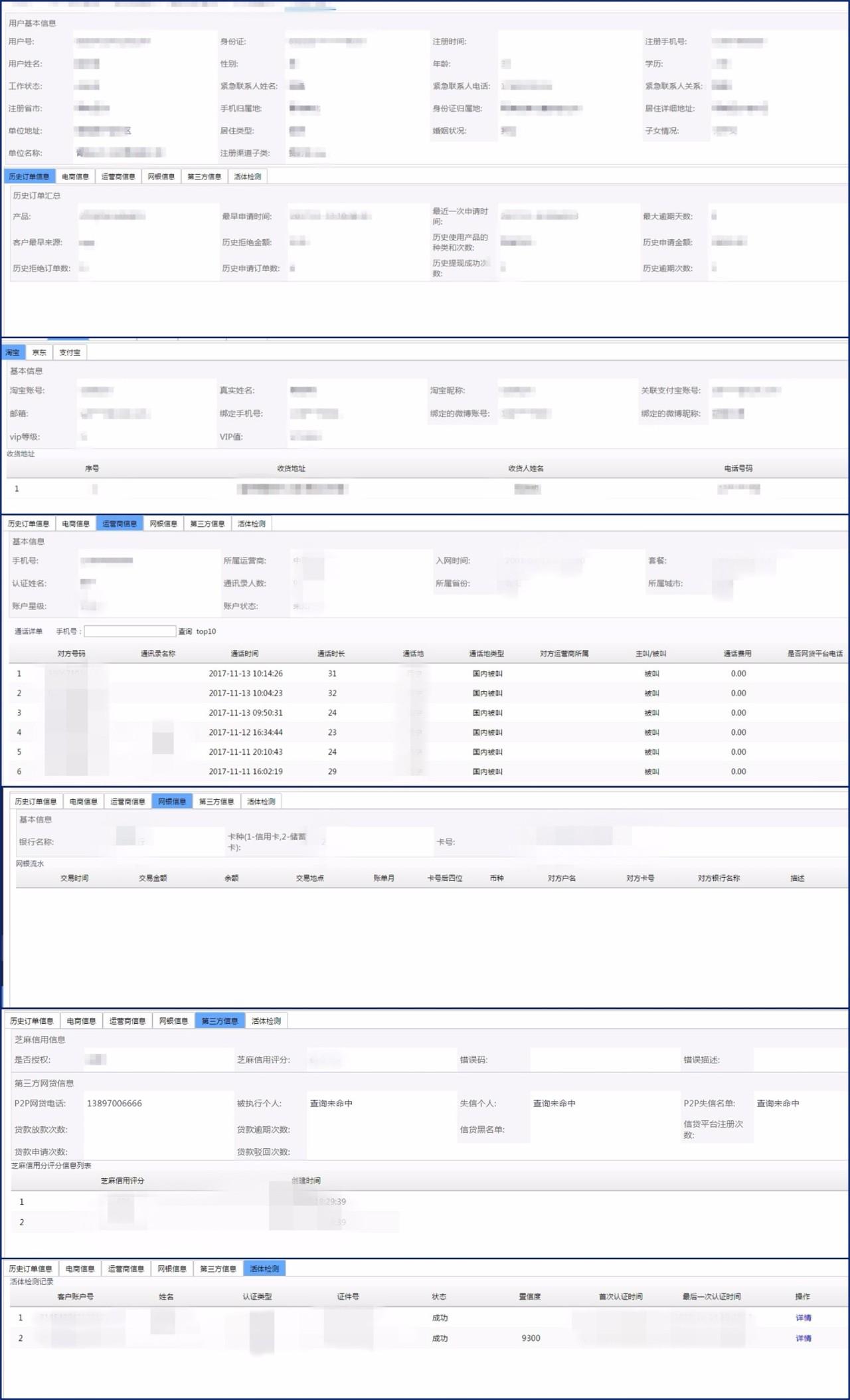
Task: Select call time 2017-11-13 10:04:23
Action: click(x=246, y=693)
